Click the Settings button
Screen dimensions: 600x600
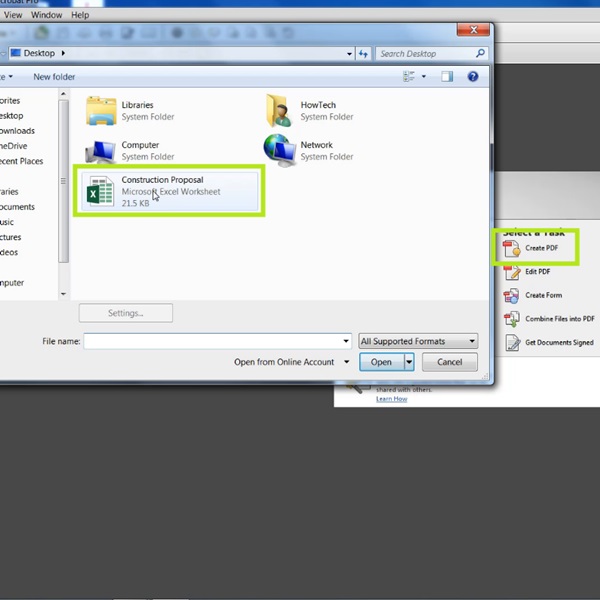pos(126,313)
